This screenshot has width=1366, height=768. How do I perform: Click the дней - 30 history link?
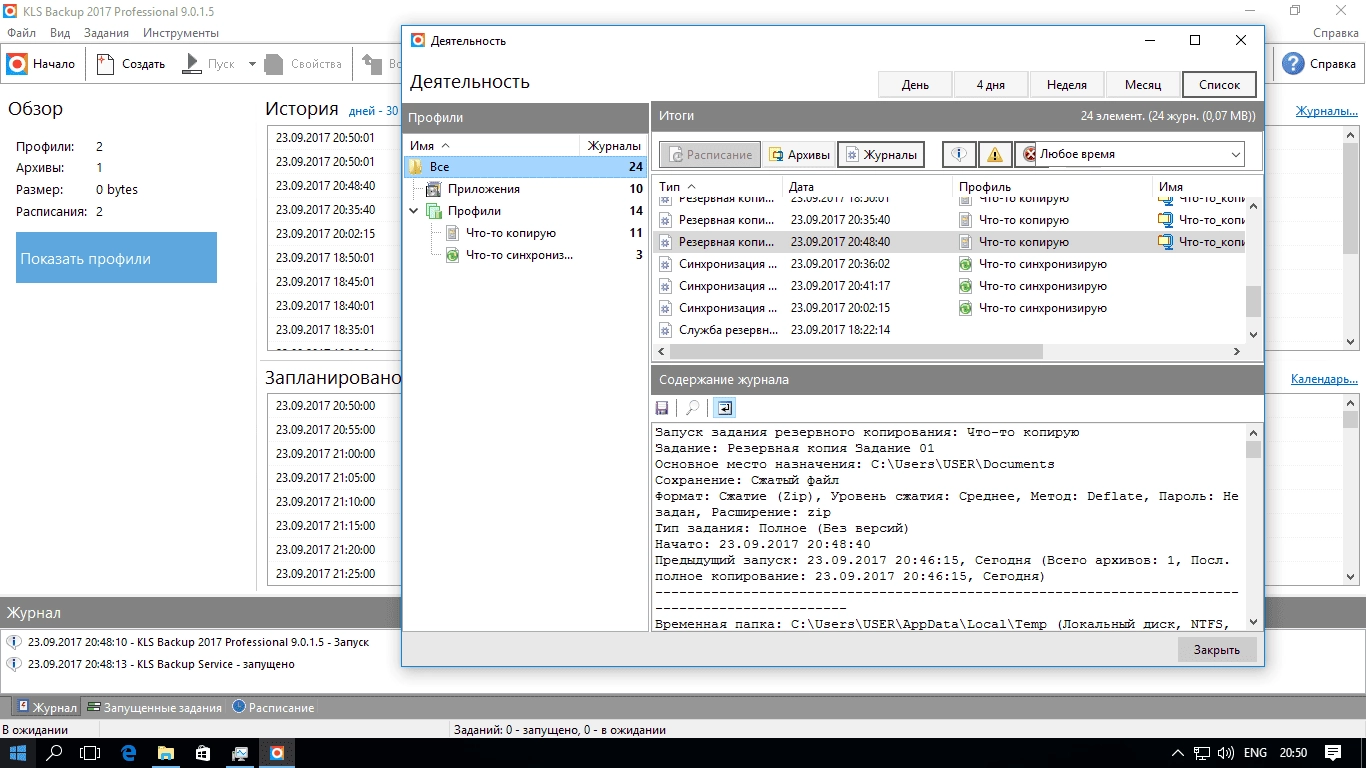[373, 111]
